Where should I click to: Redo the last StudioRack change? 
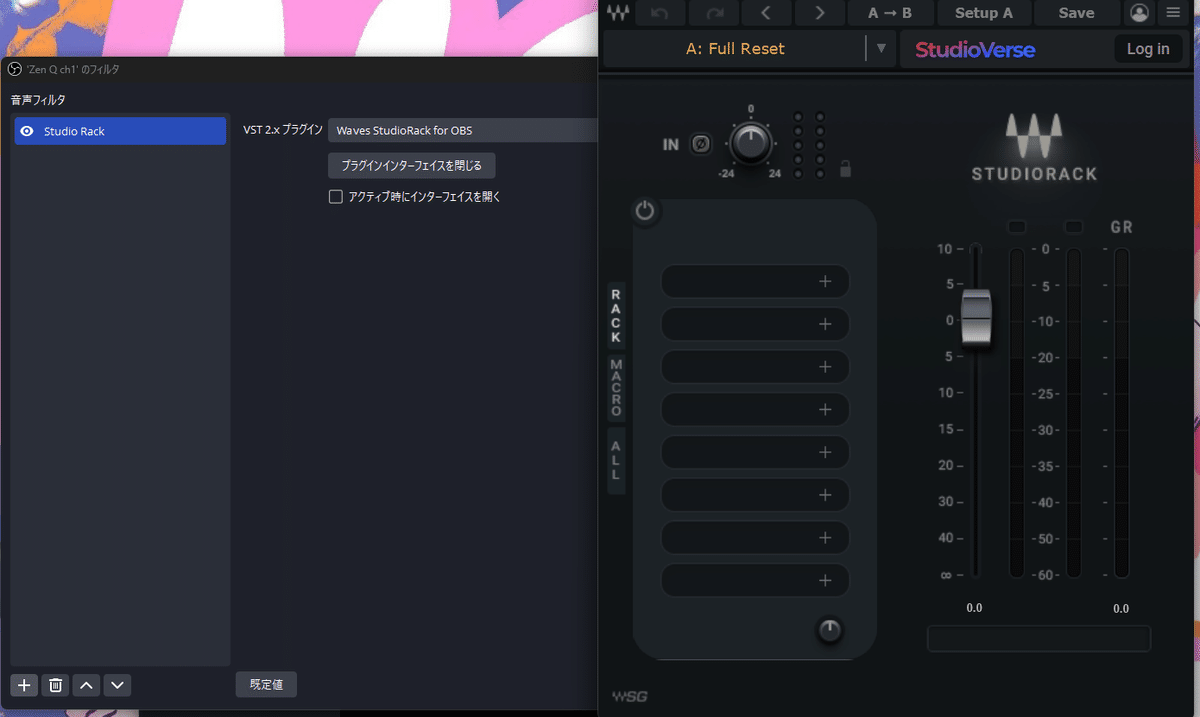click(x=713, y=13)
